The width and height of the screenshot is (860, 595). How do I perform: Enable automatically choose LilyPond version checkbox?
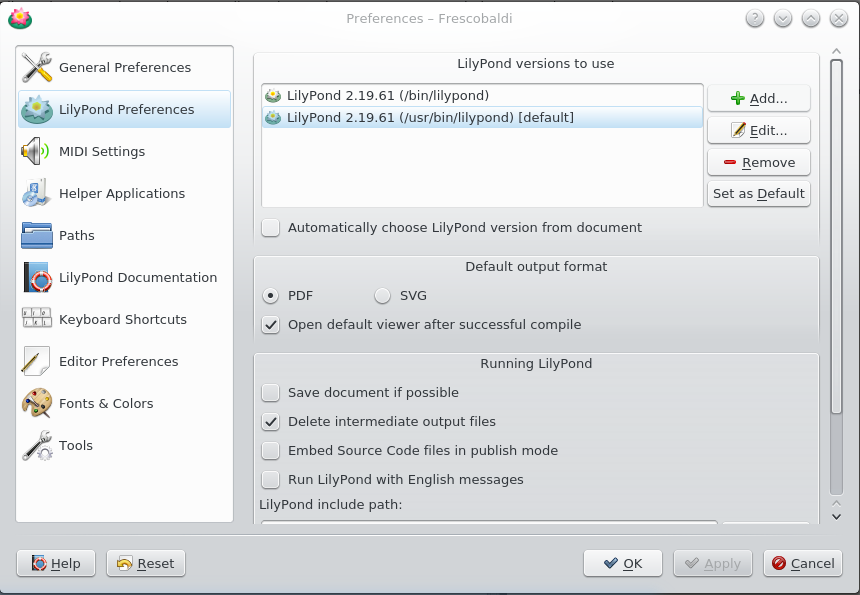coord(270,228)
